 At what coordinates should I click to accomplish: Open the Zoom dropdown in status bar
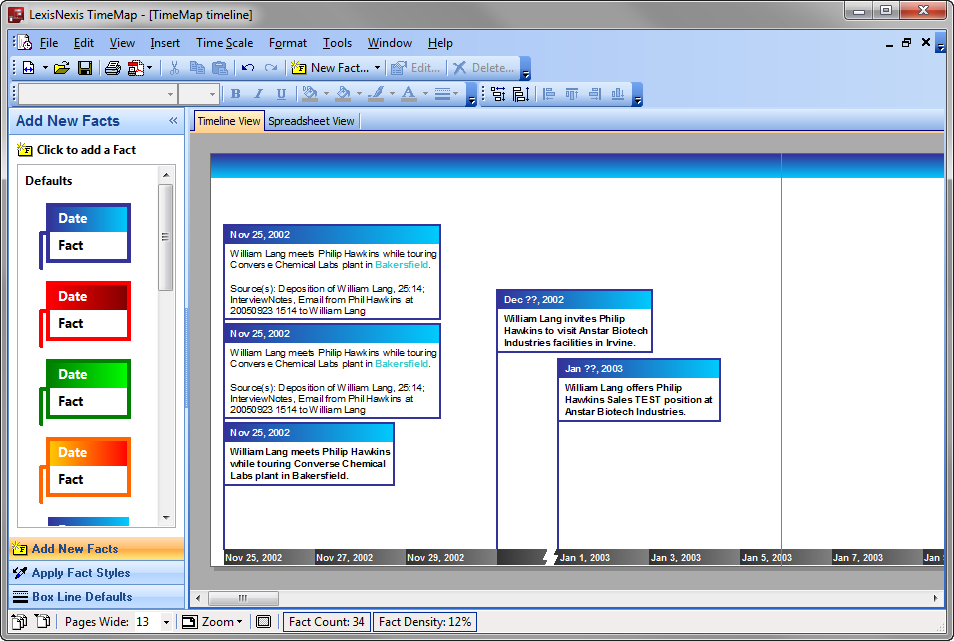212,622
